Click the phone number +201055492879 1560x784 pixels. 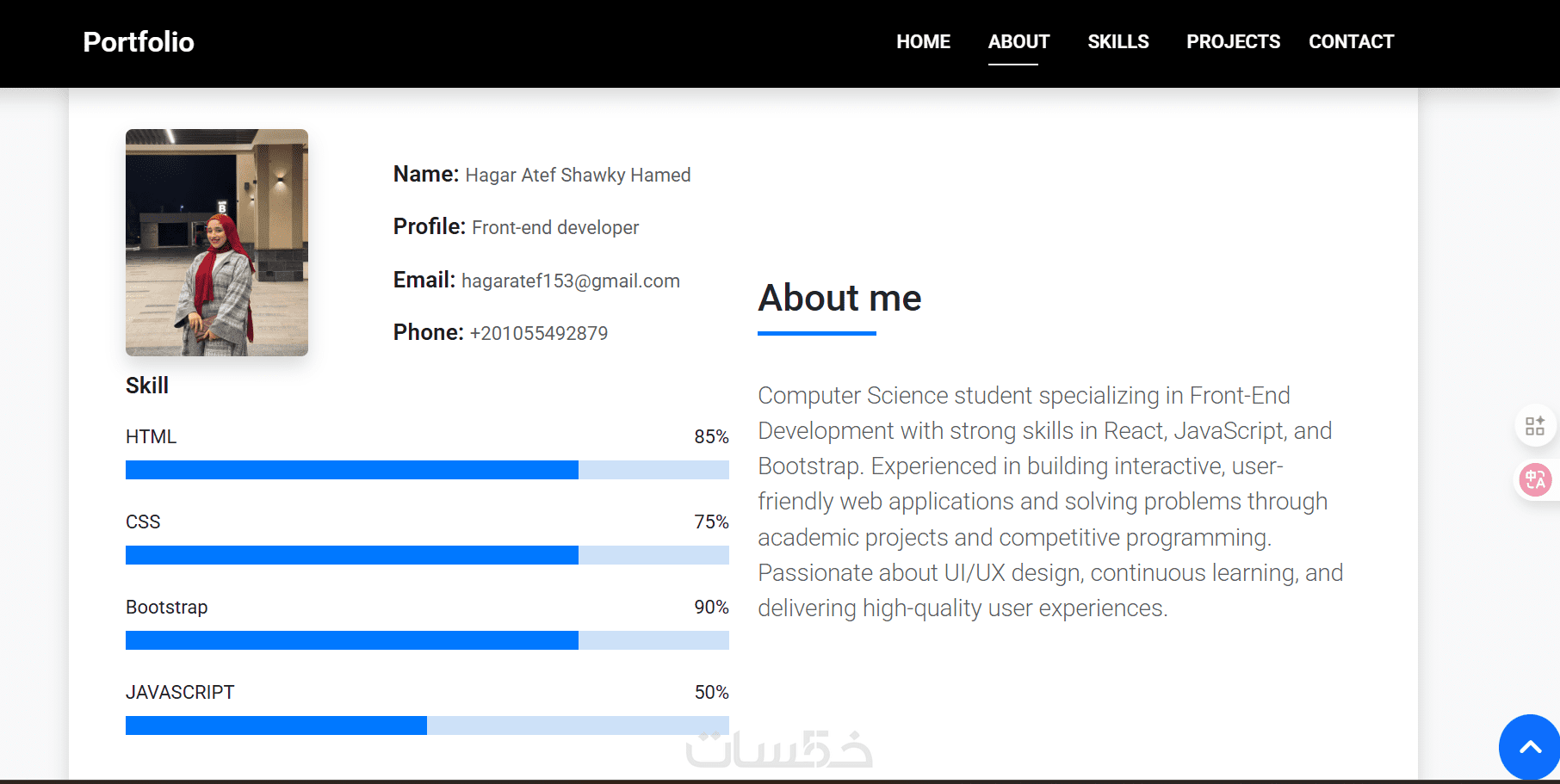[539, 334]
